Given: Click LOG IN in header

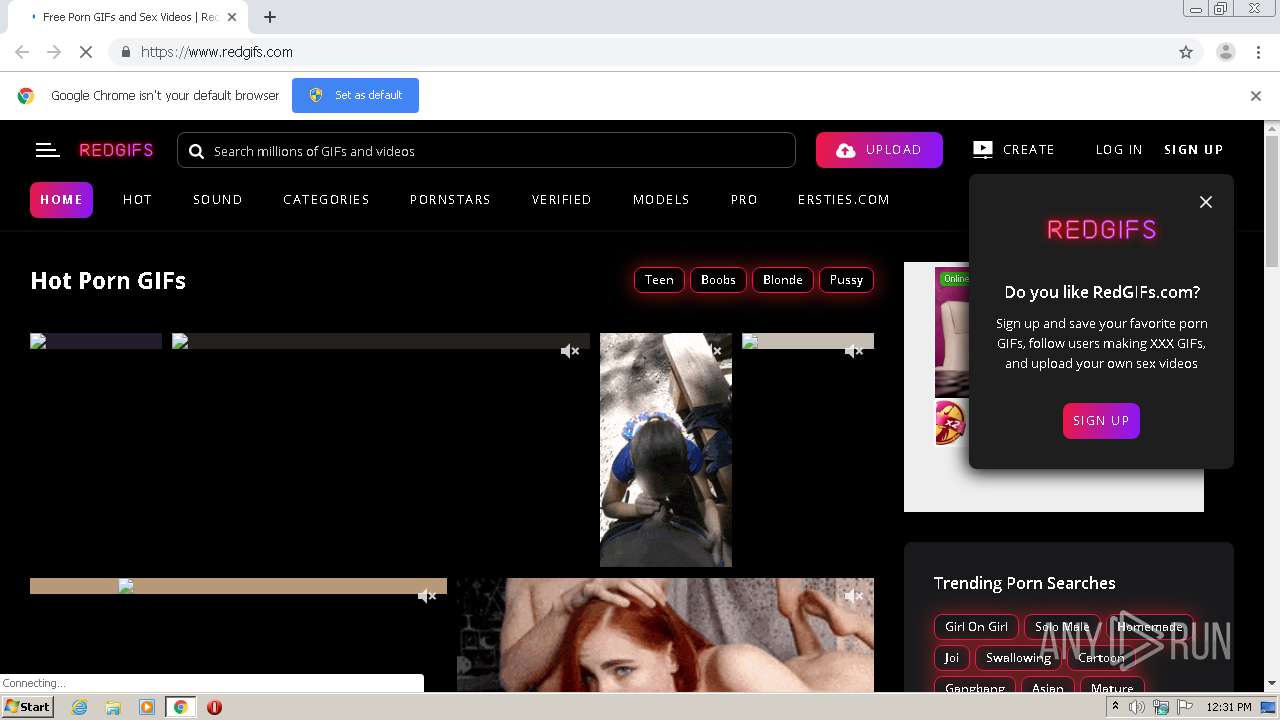Looking at the screenshot, I should [x=1119, y=150].
